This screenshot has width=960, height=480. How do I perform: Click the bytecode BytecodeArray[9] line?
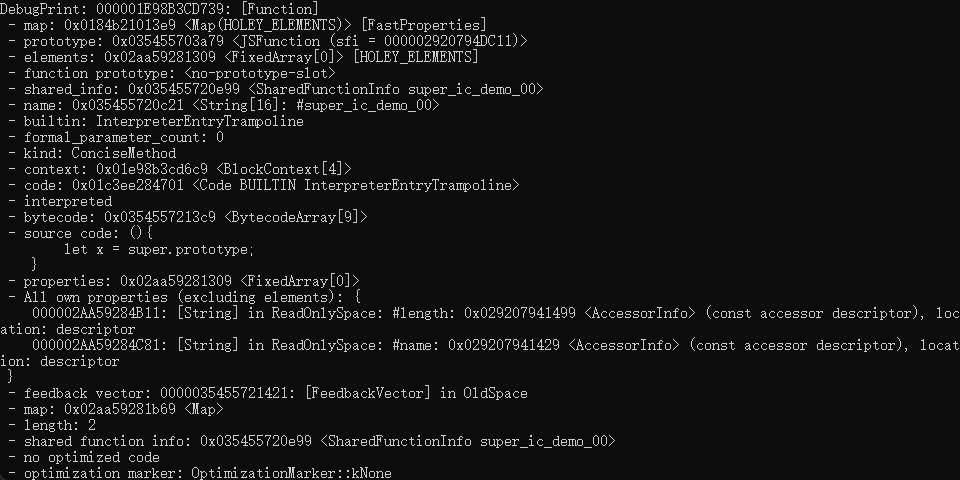pyautogui.click(x=188, y=217)
